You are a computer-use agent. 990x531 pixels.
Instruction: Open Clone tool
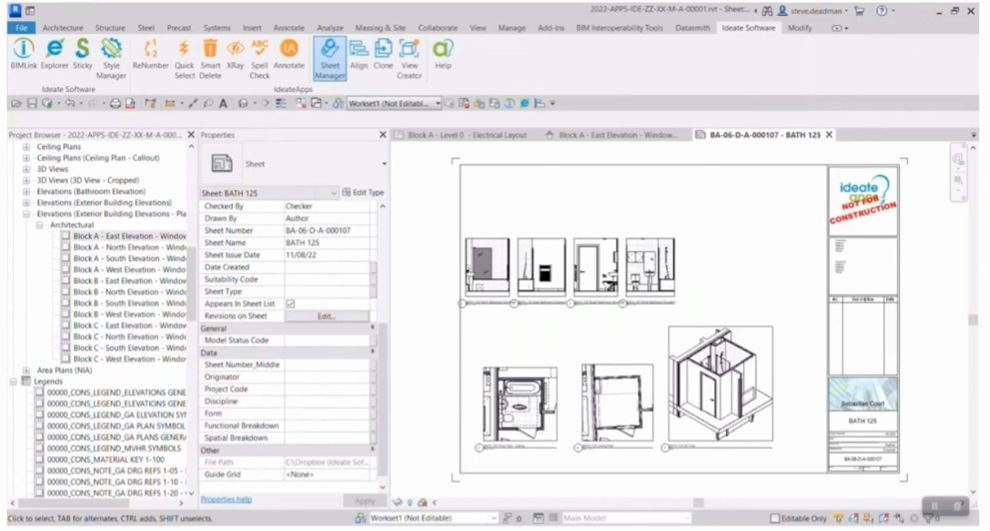coord(383,54)
